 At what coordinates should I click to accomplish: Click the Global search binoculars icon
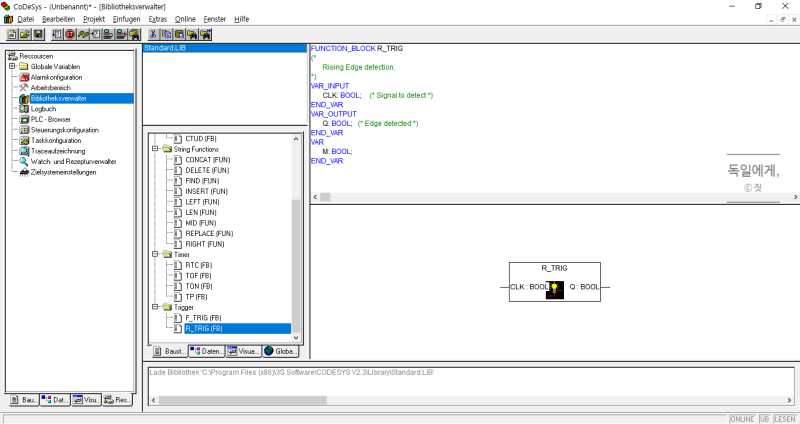[134, 34]
